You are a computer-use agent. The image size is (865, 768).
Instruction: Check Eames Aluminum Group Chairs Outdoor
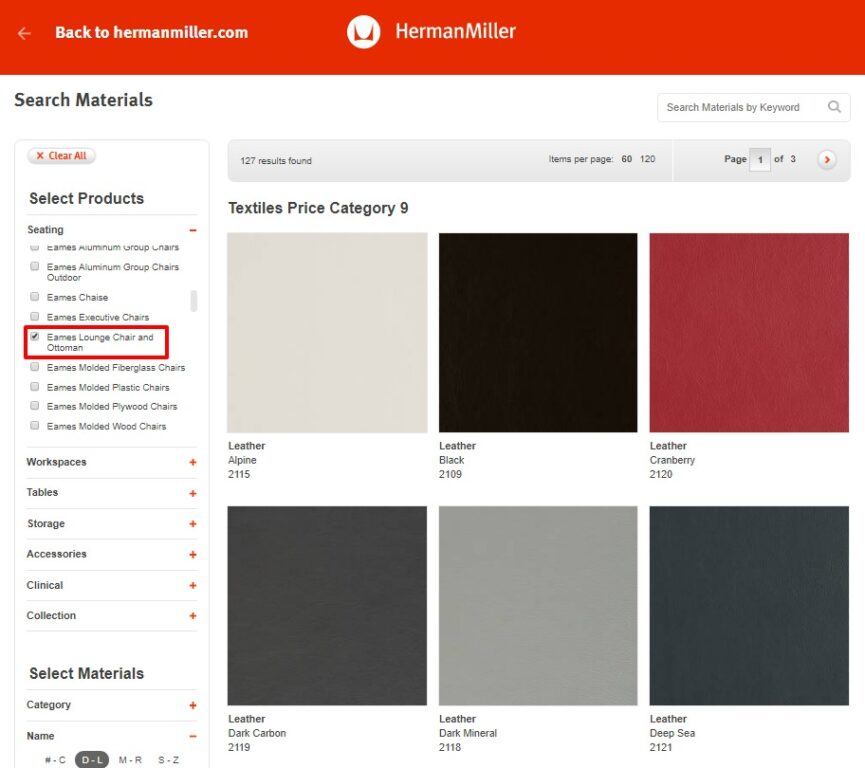point(35,266)
